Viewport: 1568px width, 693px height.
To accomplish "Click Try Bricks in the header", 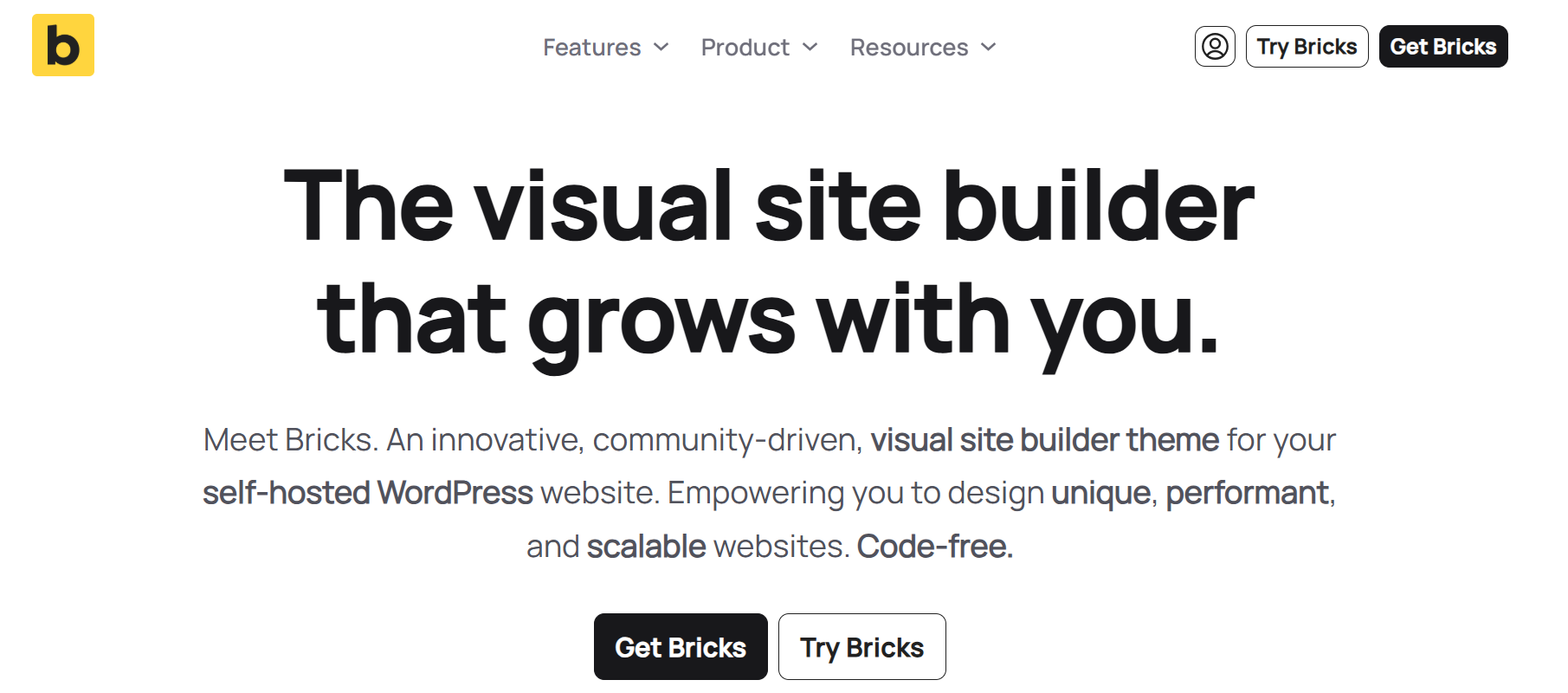I will (1307, 46).
